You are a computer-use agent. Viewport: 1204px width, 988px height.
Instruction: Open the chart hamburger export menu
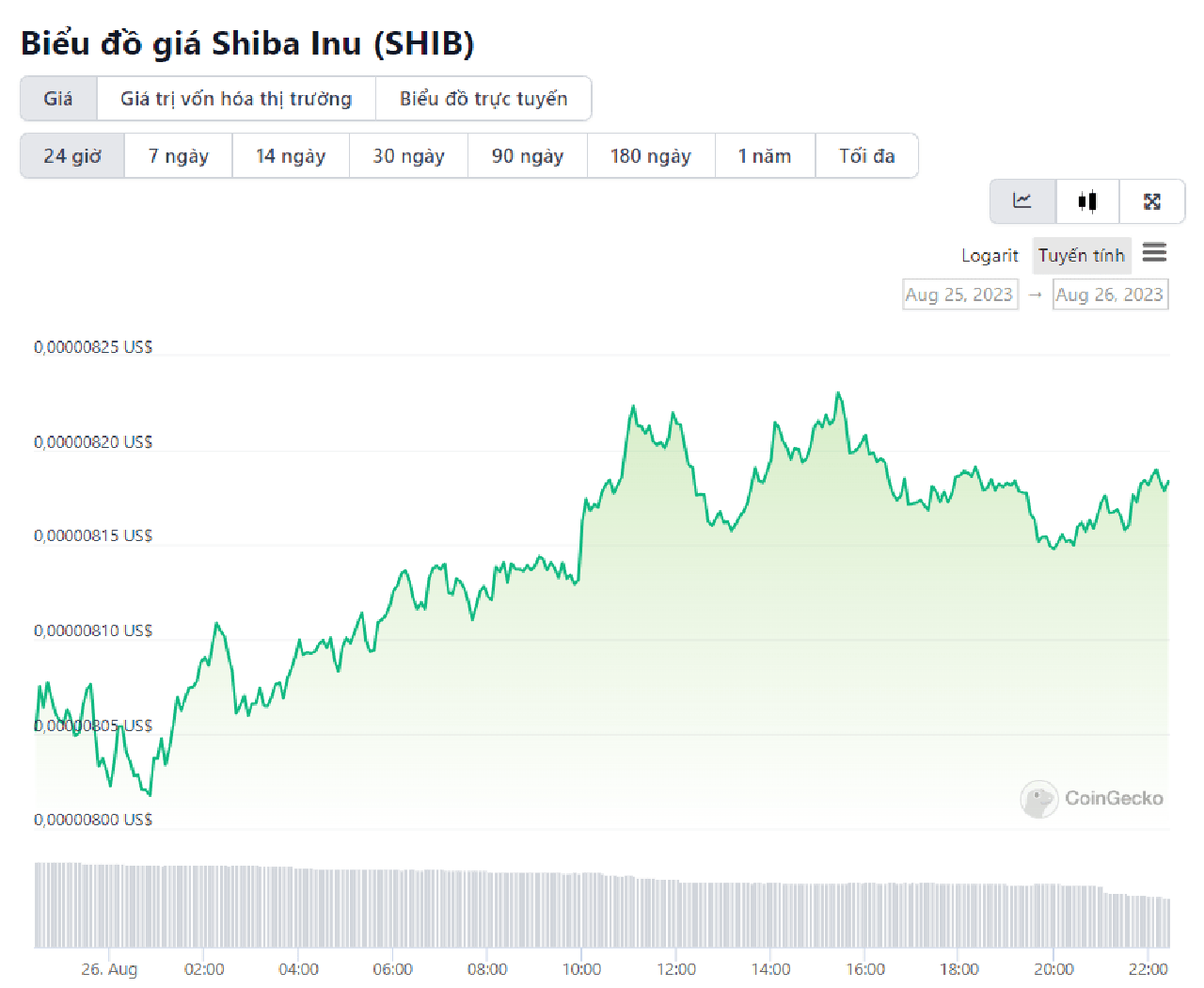[1154, 253]
